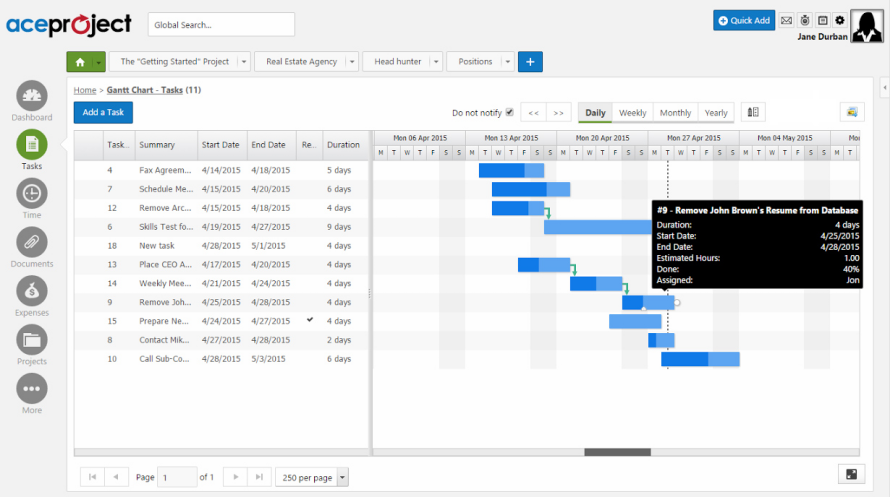890x497 pixels.
Task: Go to Documents via paperclip icon
Action: click(x=32, y=242)
